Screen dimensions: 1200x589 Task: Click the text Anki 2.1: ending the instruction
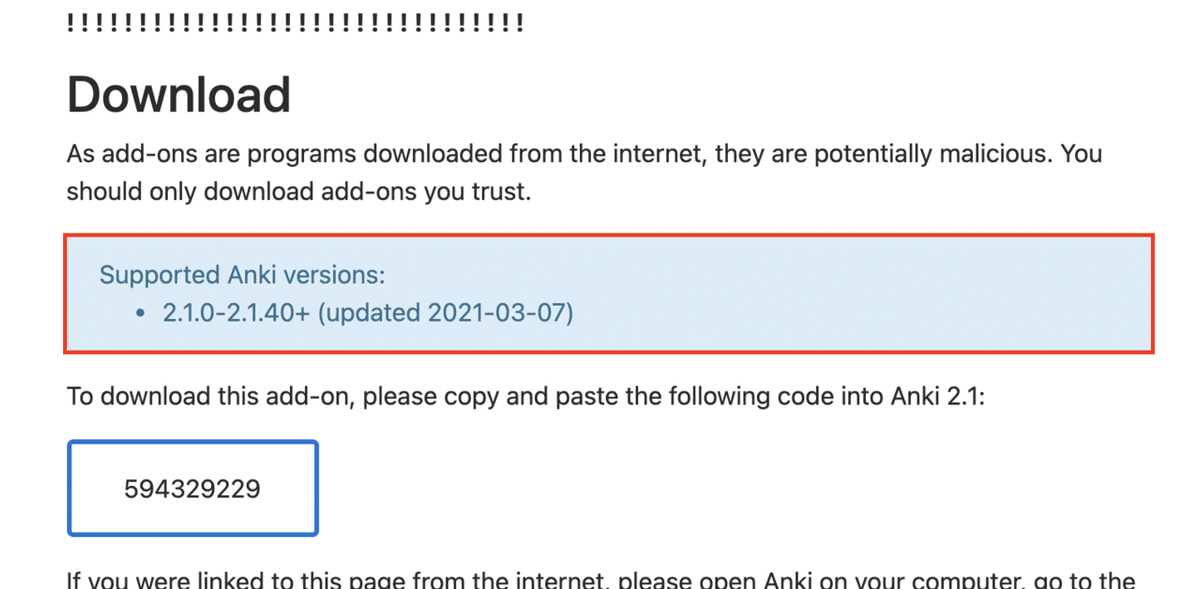[937, 397]
